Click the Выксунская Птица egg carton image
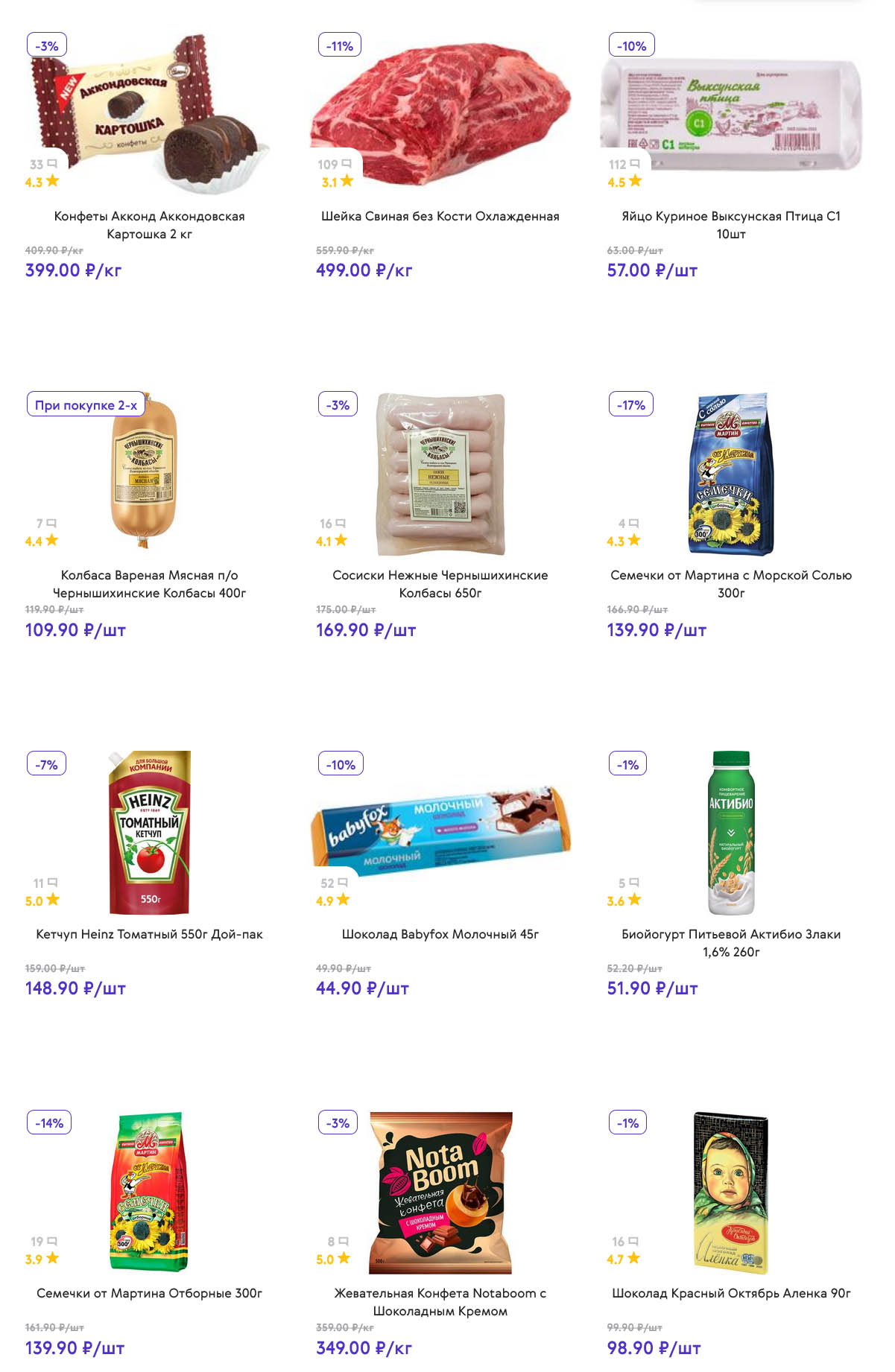Viewport: 895px width, 1372px height. click(730, 112)
